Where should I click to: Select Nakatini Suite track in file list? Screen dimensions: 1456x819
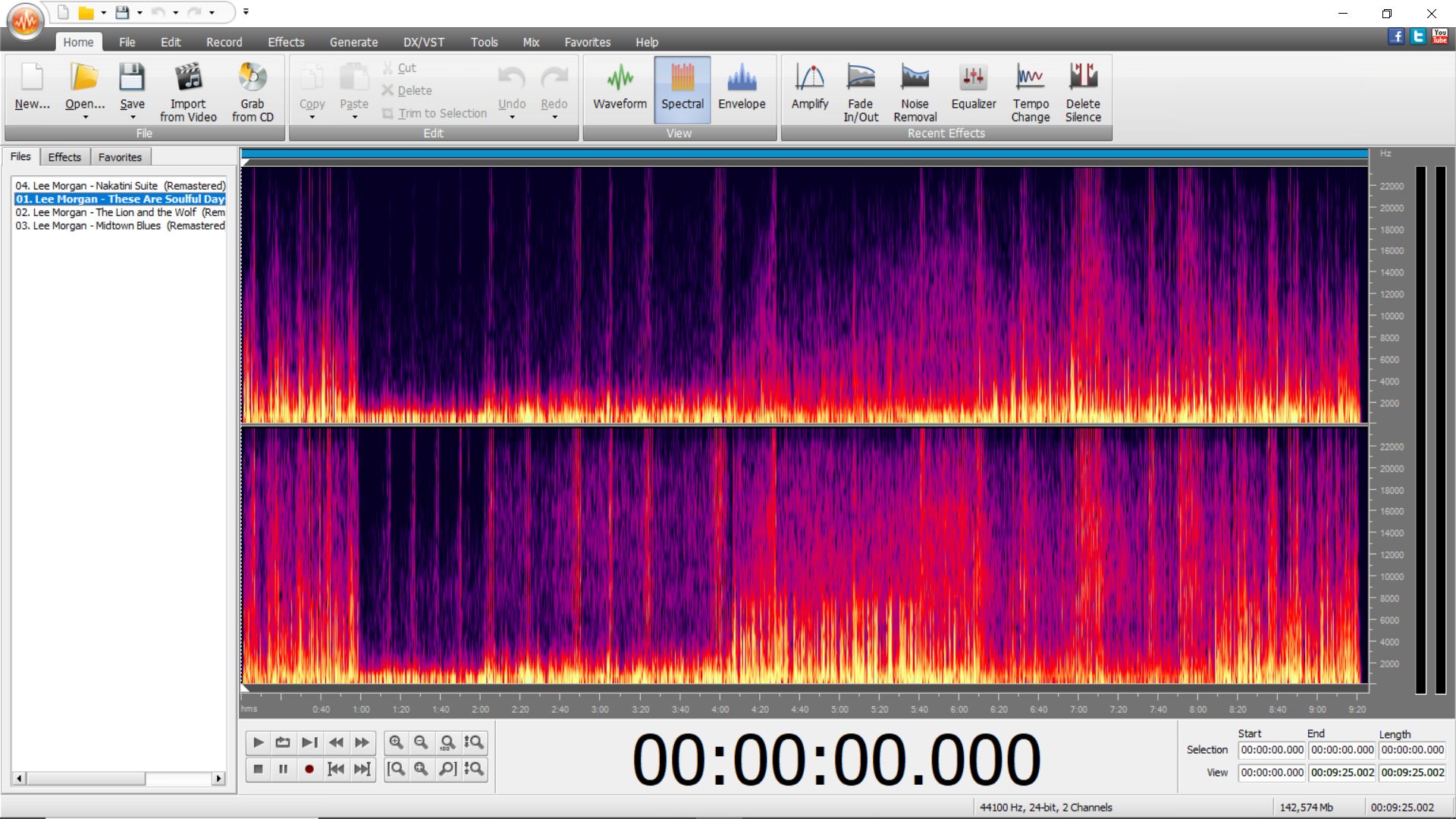(x=120, y=186)
